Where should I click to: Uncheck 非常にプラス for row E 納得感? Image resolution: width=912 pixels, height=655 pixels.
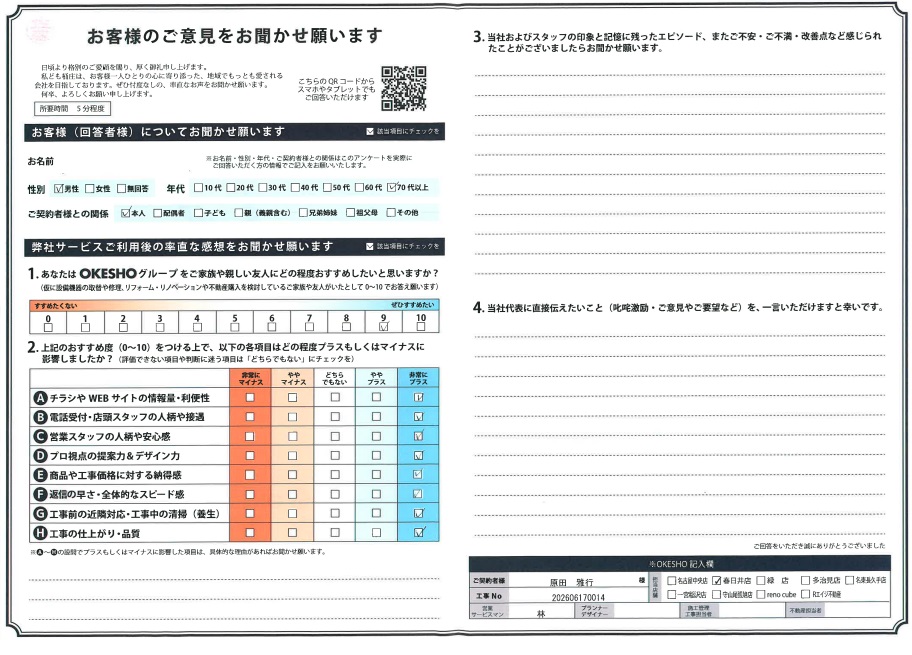coord(418,475)
